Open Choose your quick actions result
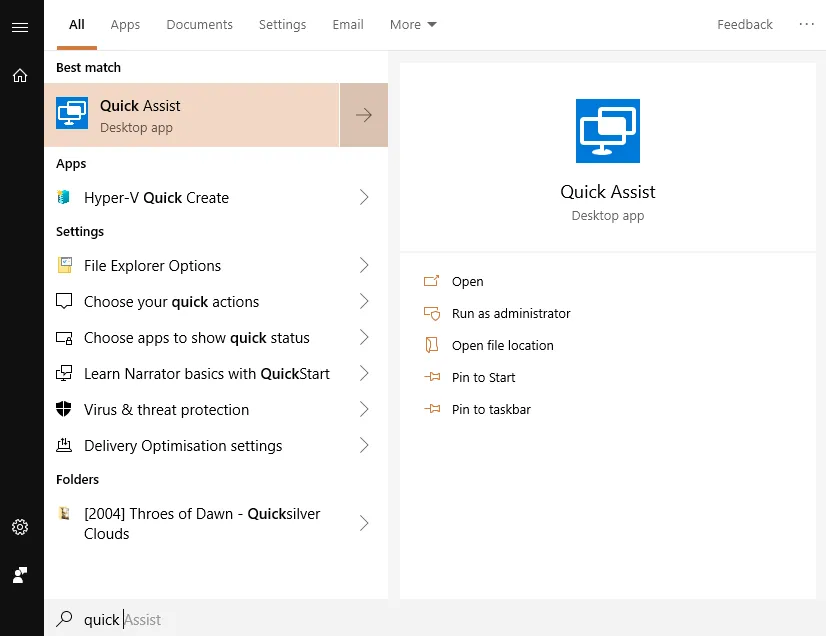This screenshot has height=636, width=826. pyautogui.click(x=216, y=301)
